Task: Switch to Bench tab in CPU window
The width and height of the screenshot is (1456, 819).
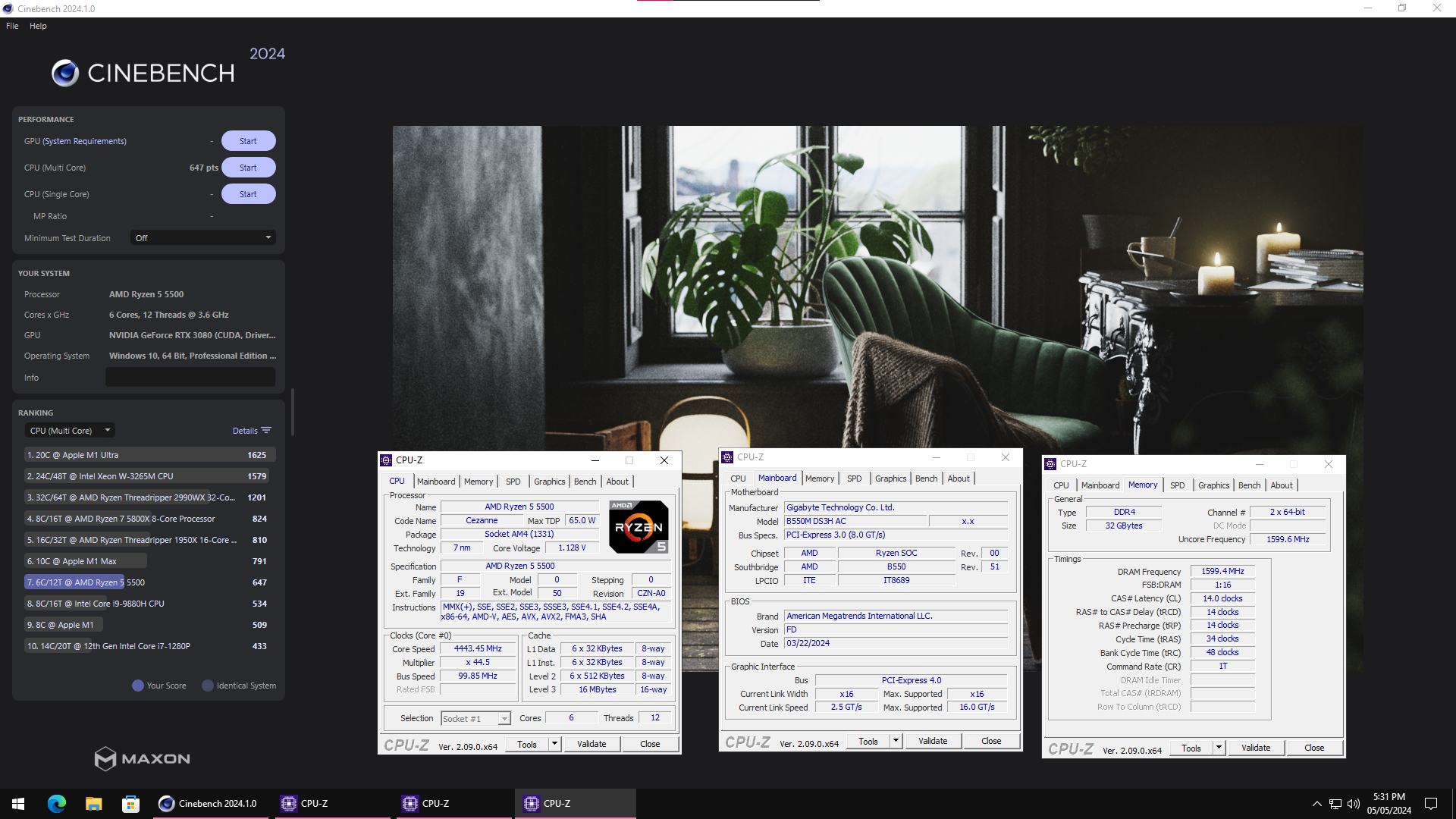Action: pyautogui.click(x=585, y=482)
